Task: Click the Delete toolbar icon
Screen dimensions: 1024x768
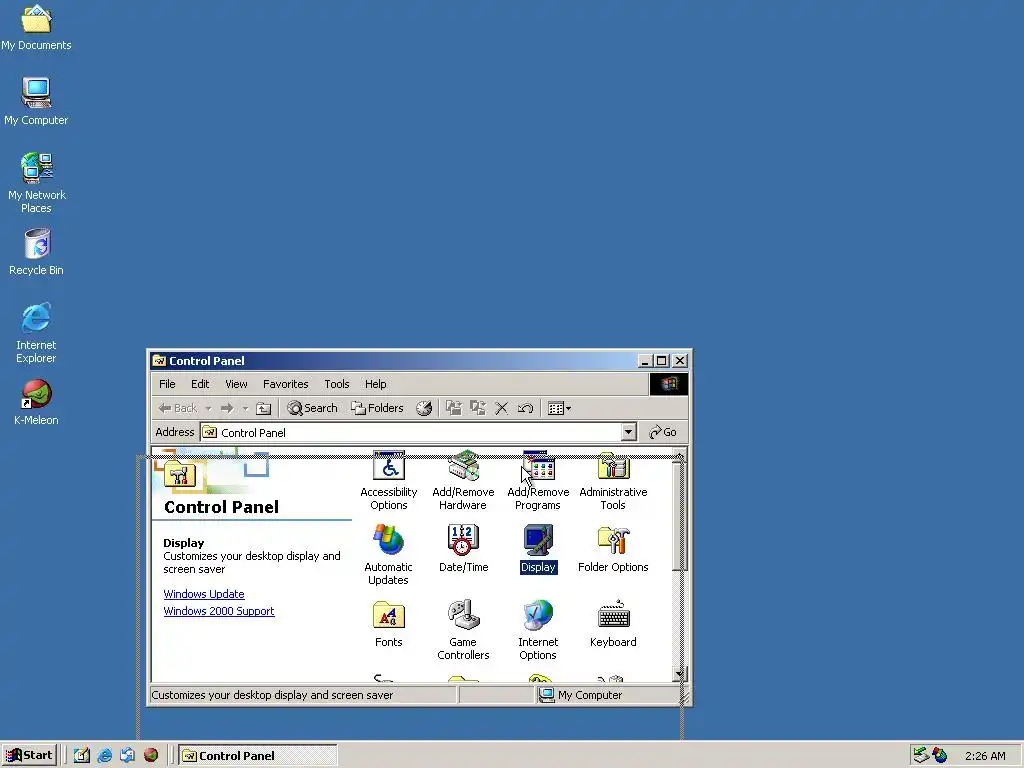Action: pos(502,408)
